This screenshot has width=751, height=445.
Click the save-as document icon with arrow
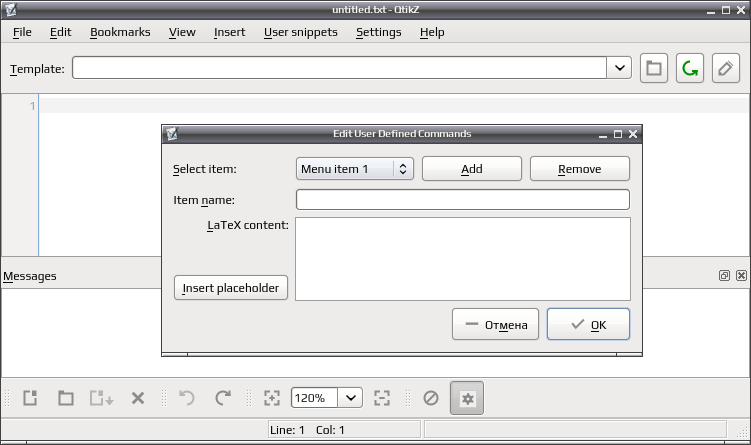[102, 398]
